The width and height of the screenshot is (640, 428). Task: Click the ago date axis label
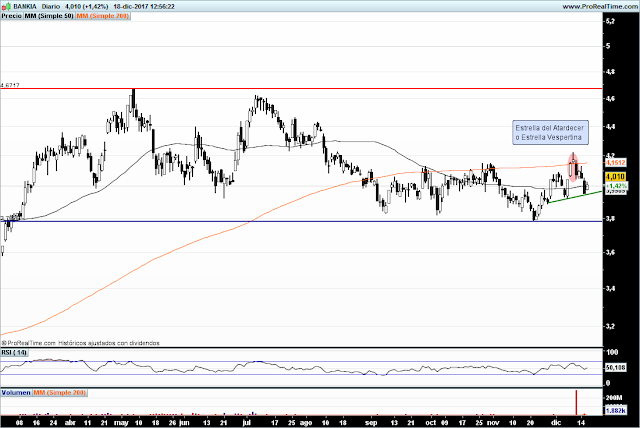coord(306,423)
